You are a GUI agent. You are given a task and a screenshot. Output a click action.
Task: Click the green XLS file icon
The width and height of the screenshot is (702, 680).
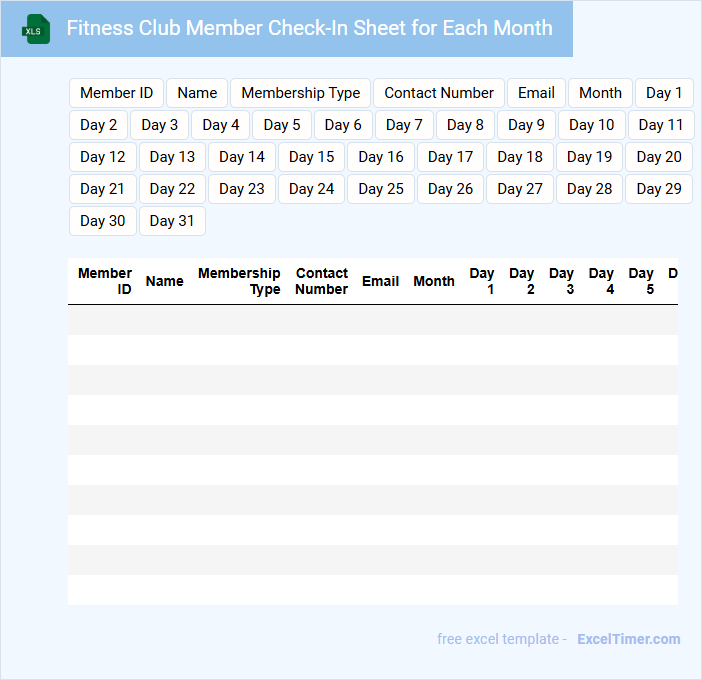pyautogui.click(x=36, y=30)
